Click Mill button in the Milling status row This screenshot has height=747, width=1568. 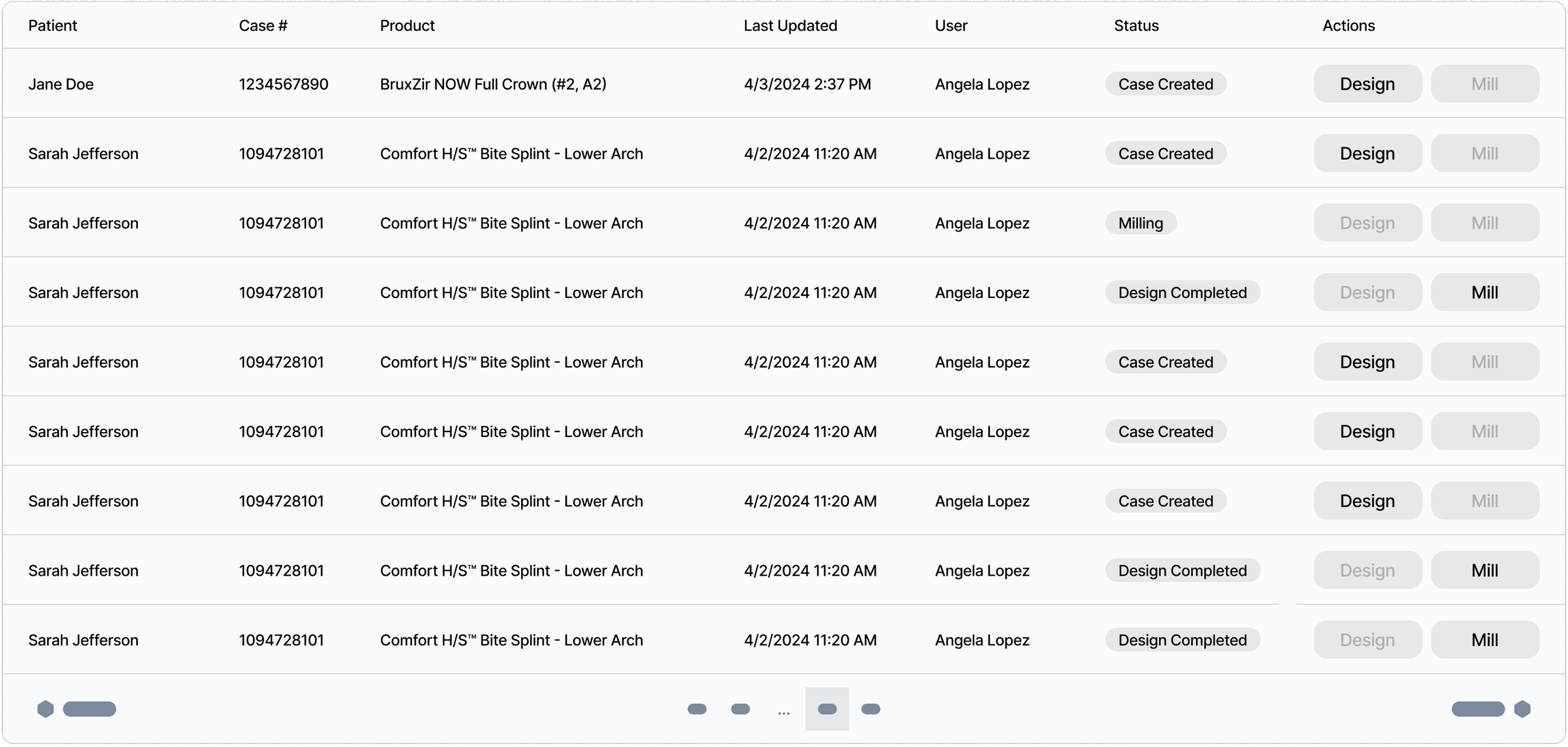(1485, 223)
